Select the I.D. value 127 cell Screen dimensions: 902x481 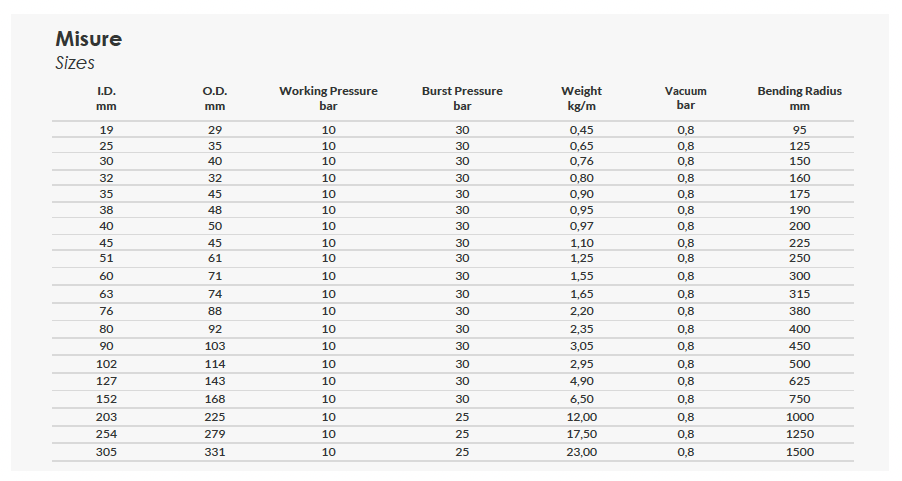[x=107, y=381]
